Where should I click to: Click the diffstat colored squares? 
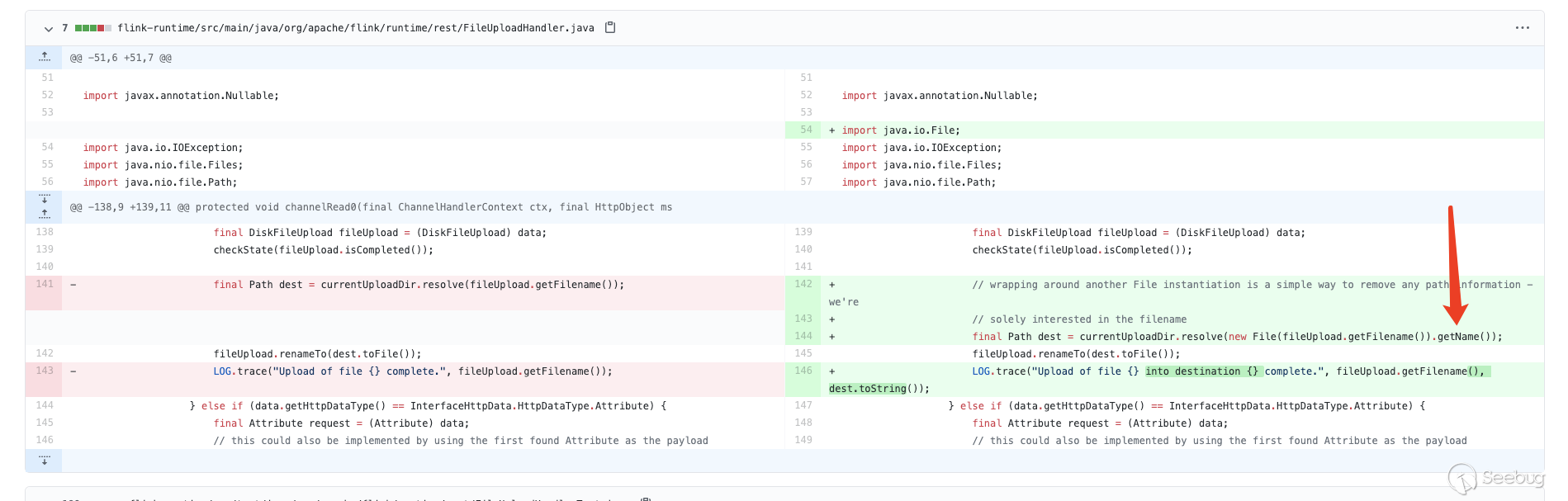[x=92, y=28]
